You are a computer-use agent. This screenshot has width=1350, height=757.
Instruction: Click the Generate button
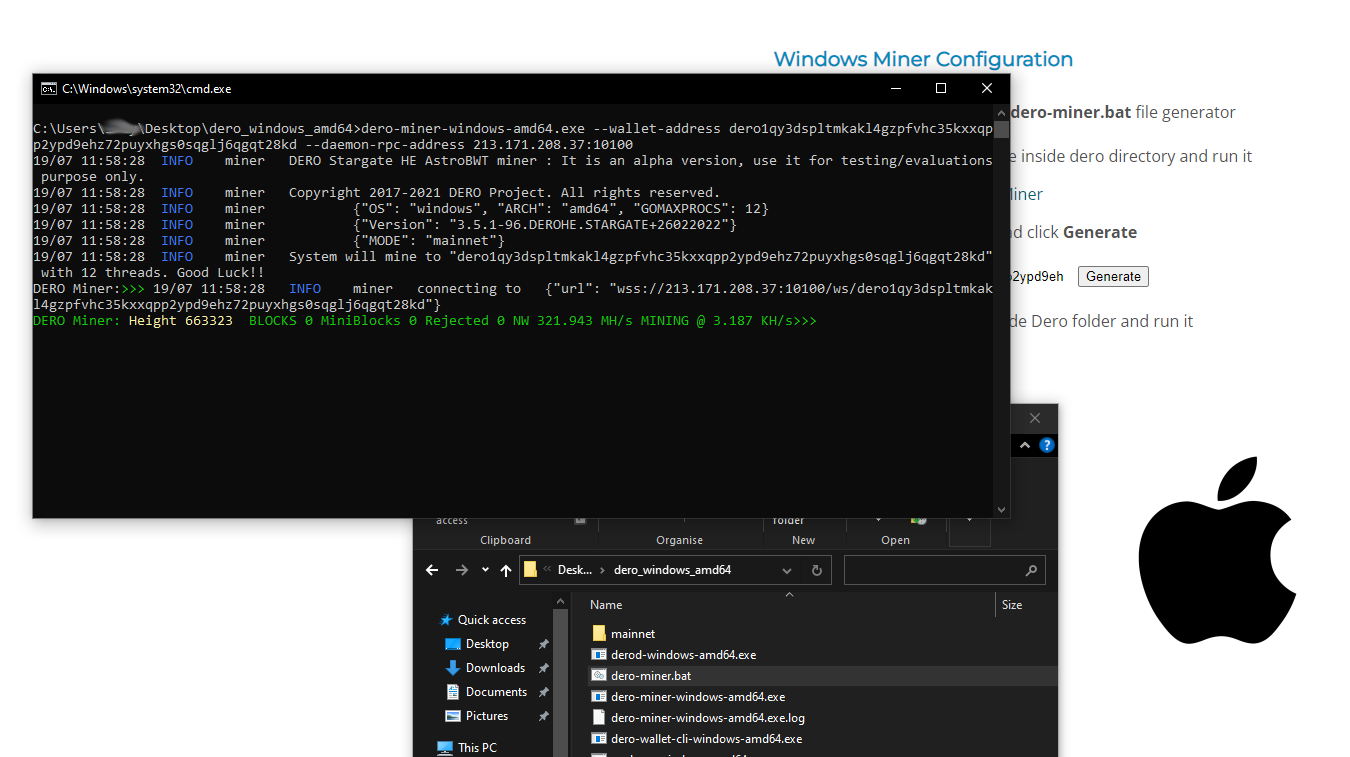[x=1113, y=277]
